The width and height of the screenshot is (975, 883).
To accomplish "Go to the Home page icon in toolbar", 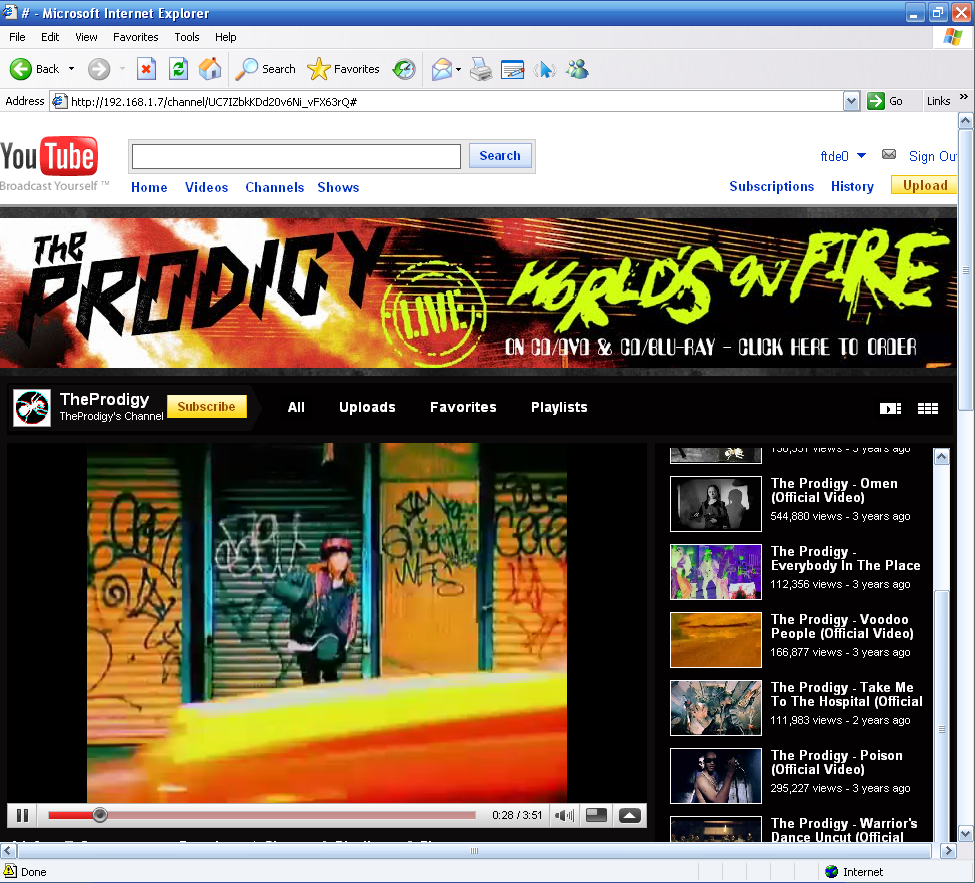I will (210, 69).
